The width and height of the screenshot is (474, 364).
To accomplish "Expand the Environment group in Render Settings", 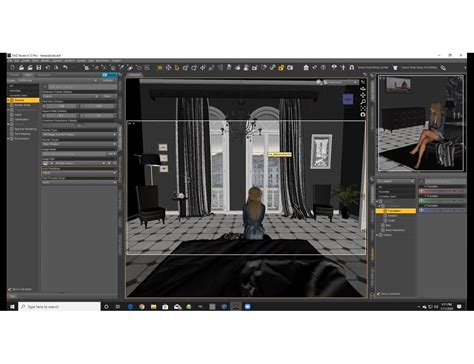I will [9, 138].
